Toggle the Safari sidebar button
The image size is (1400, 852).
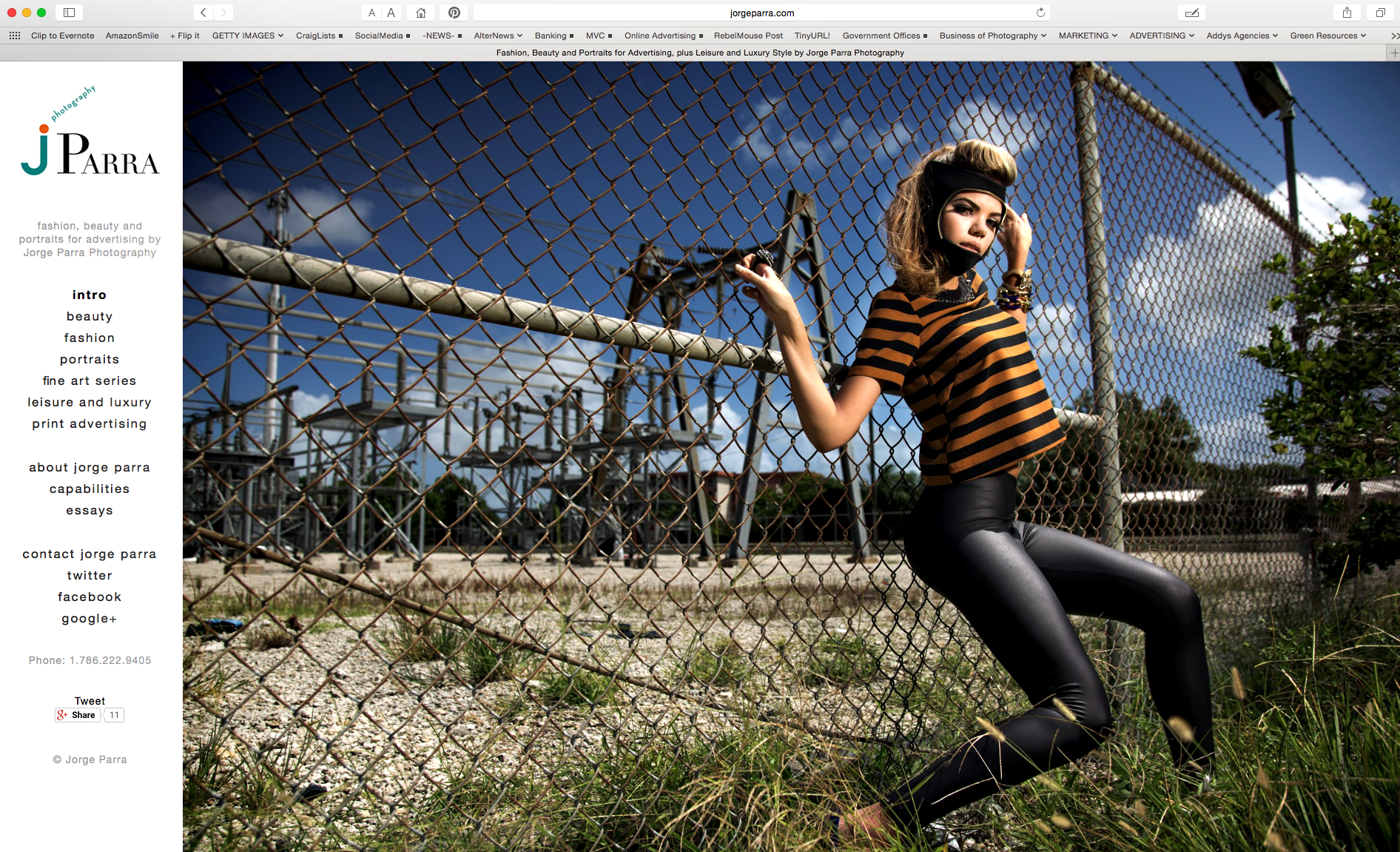(x=69, y=13)
